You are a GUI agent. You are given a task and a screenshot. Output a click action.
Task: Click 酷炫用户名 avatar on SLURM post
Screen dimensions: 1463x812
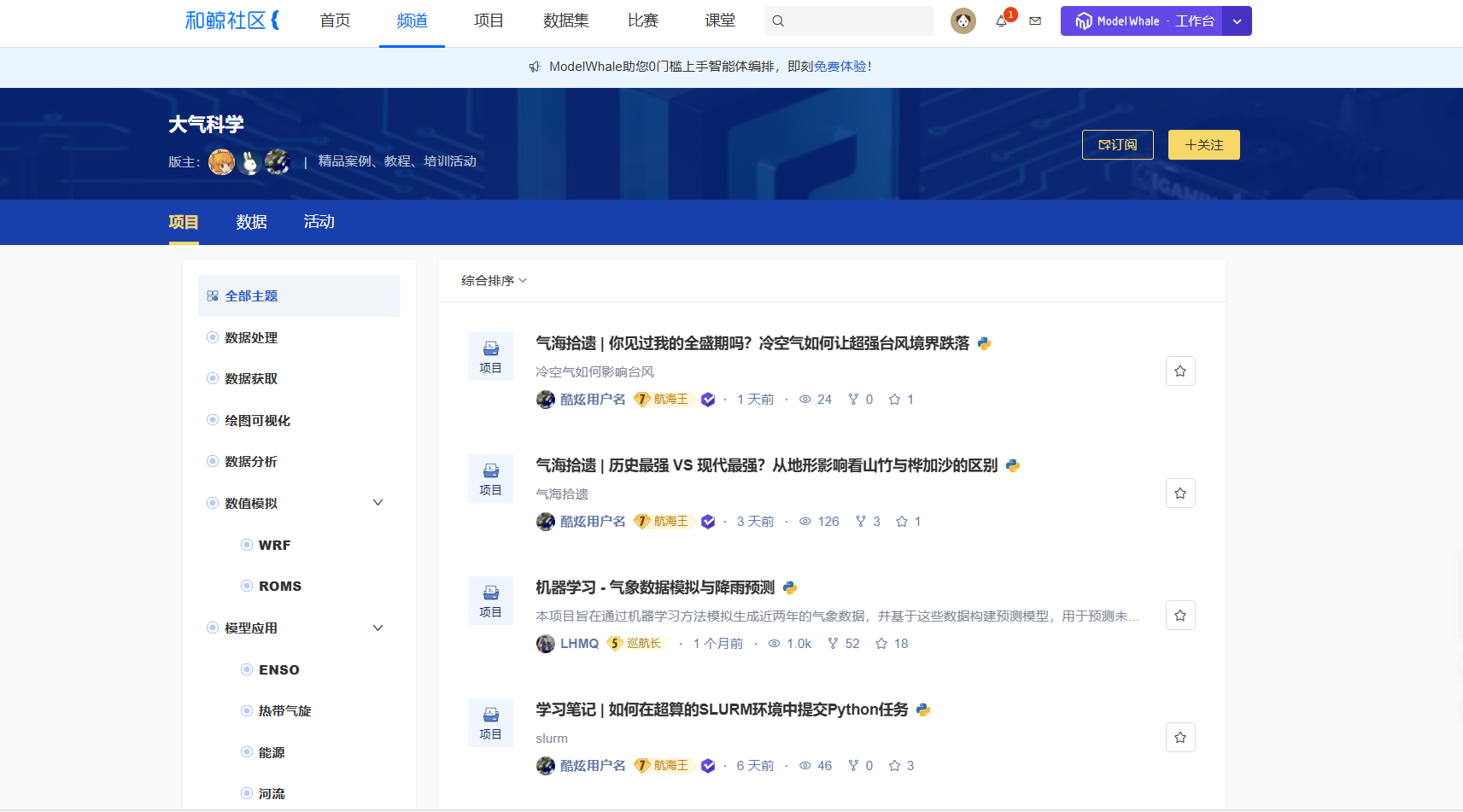[x=546, y=766]
